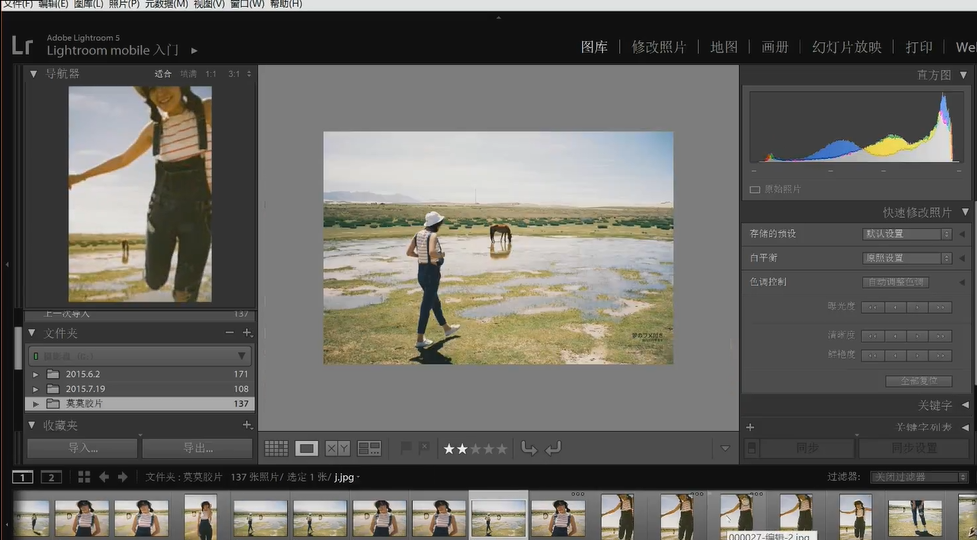
Task: Open the saved preset dropdown
Action: [x=907, y=234]
